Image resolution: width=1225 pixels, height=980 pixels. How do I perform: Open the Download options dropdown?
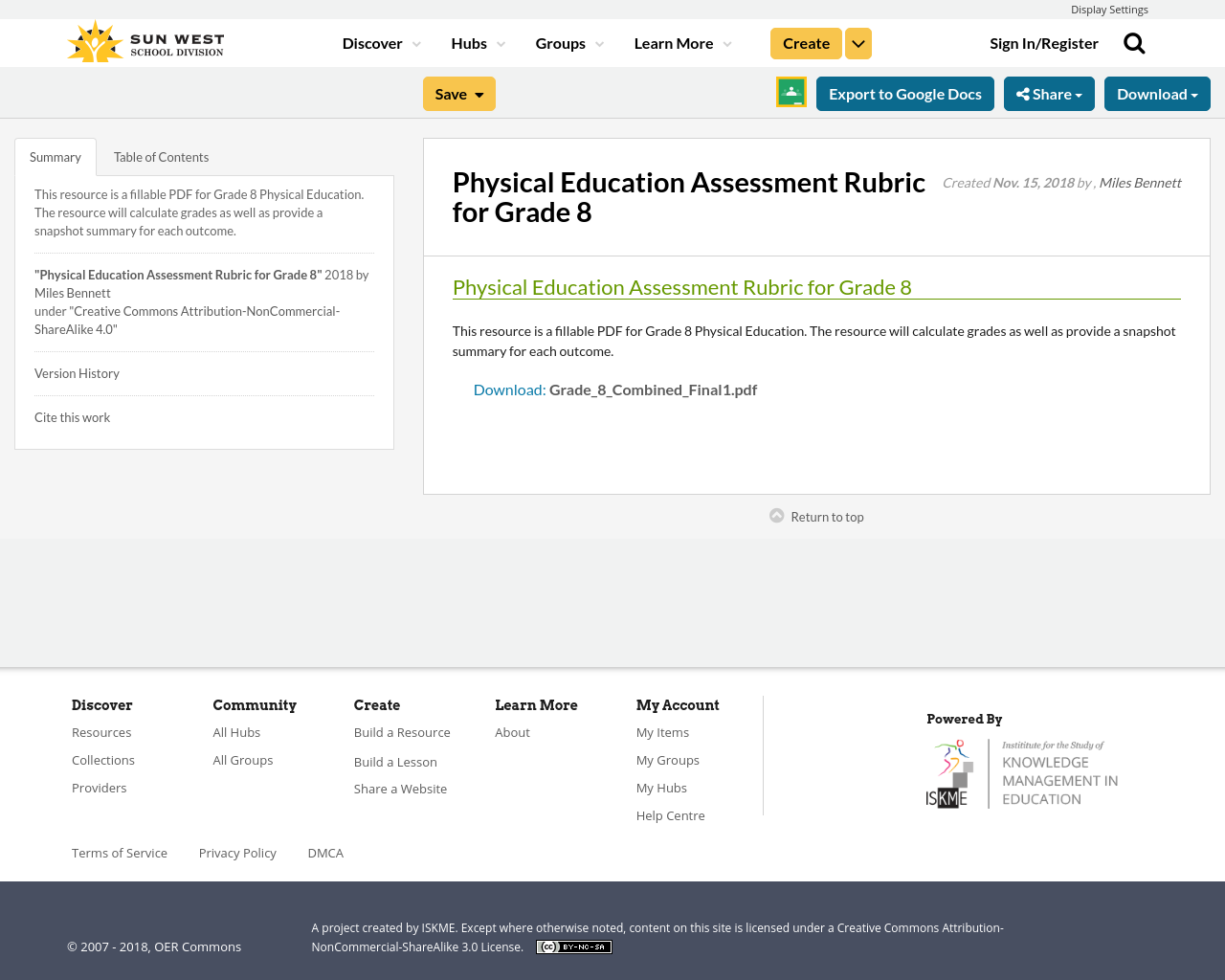1157,92
